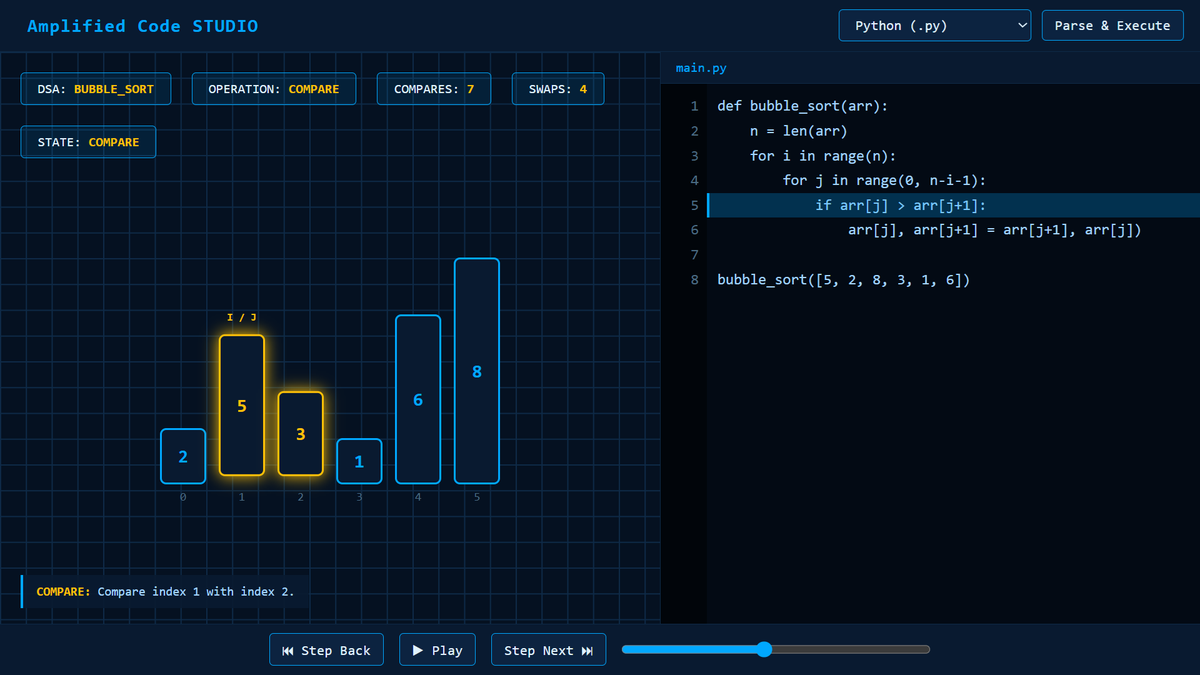This screenshot has height=675, width=1200.
Task: Click highlighted line if arr[j] > arr[j+1]:
Action: [x=952, y=205]
